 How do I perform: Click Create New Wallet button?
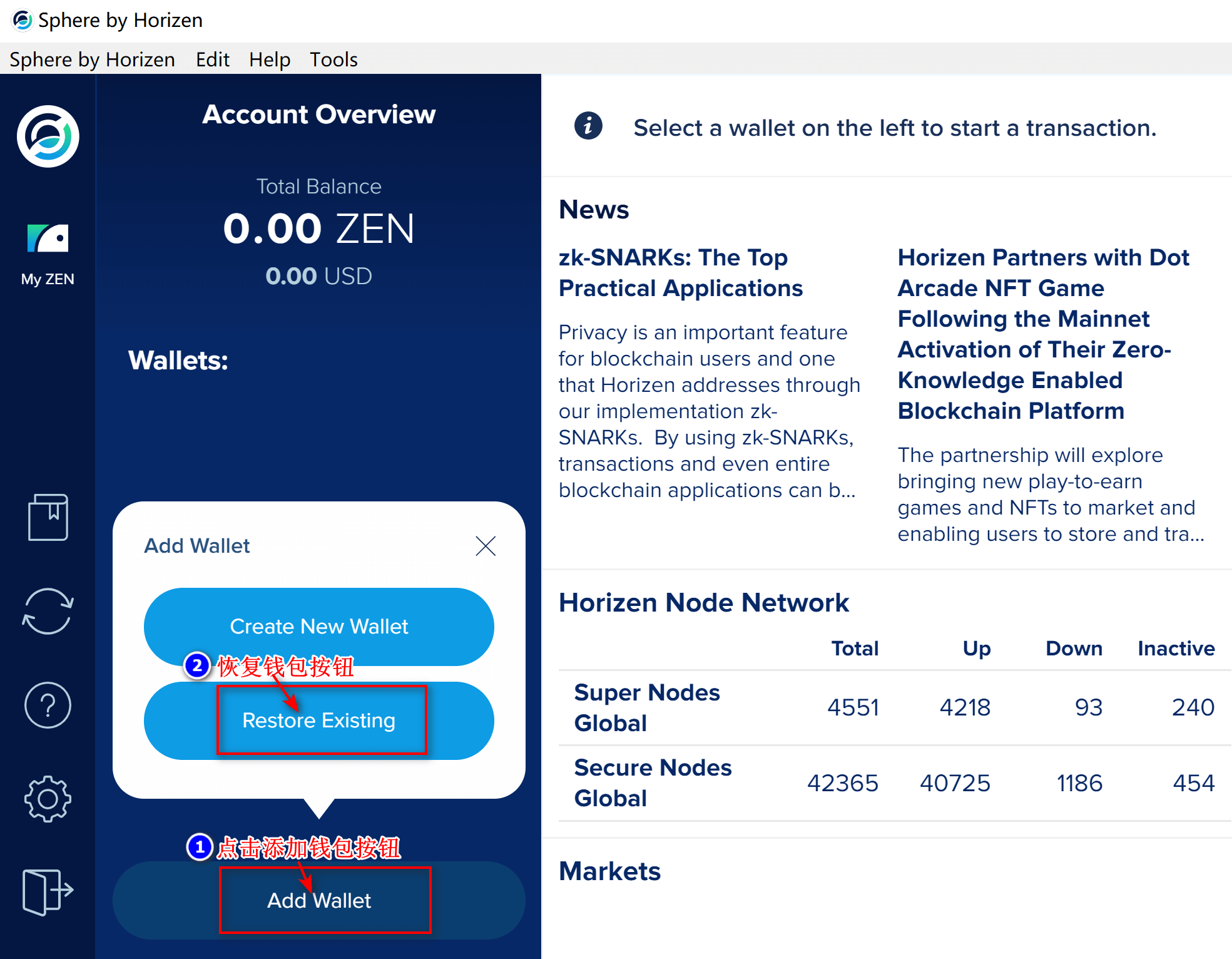coord(319,627)
